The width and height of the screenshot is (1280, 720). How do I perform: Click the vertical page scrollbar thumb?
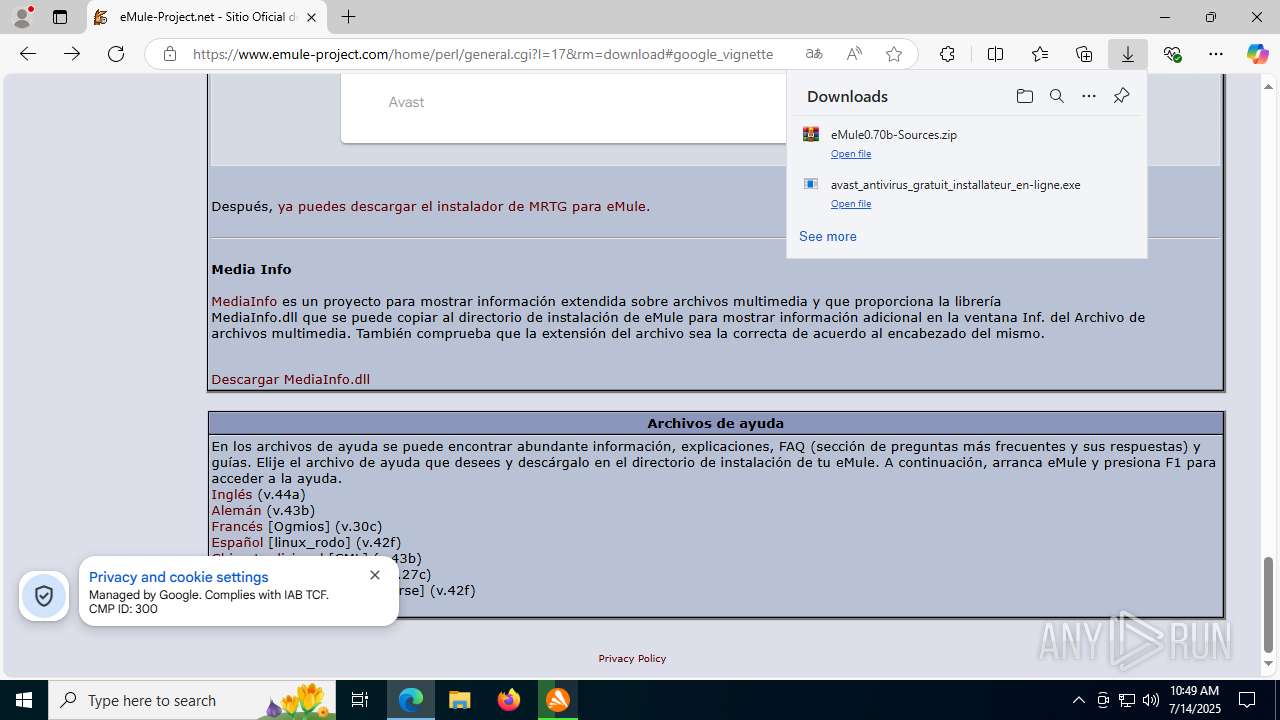coord(1269,605)
